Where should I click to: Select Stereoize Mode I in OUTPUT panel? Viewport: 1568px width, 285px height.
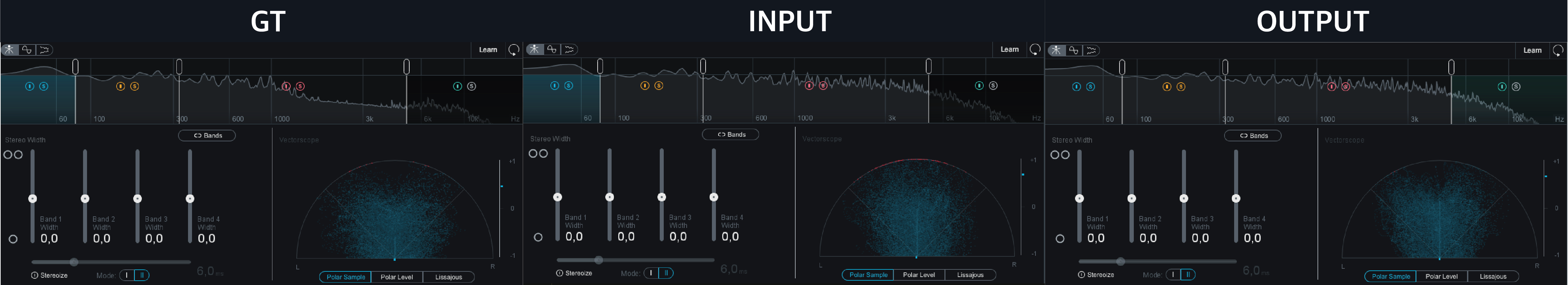point(1173,275)
